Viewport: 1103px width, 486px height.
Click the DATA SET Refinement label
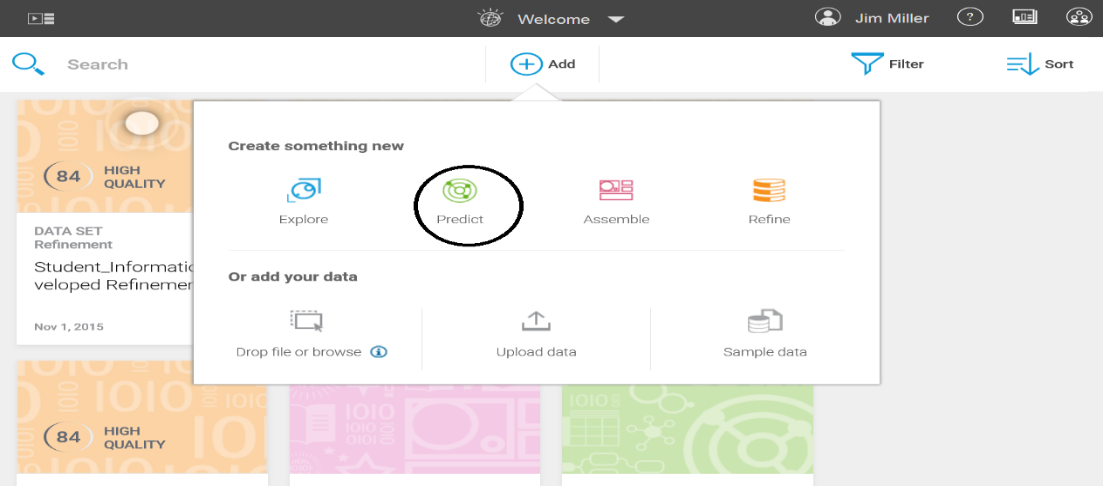pos(73,238)
